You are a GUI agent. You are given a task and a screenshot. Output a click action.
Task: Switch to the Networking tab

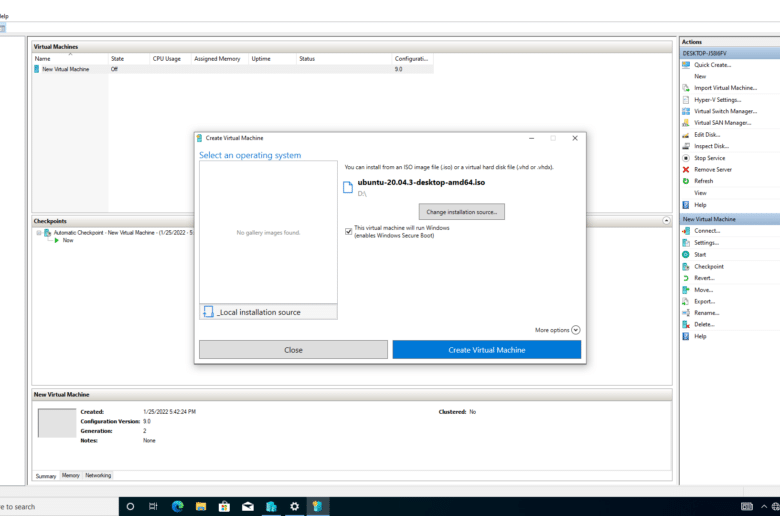pos(98,475)
